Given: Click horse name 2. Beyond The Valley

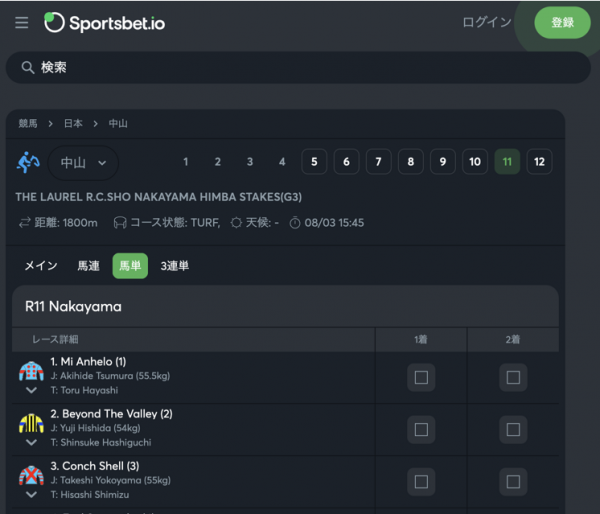Looking at the screenshot, I should tap(111, 414).
